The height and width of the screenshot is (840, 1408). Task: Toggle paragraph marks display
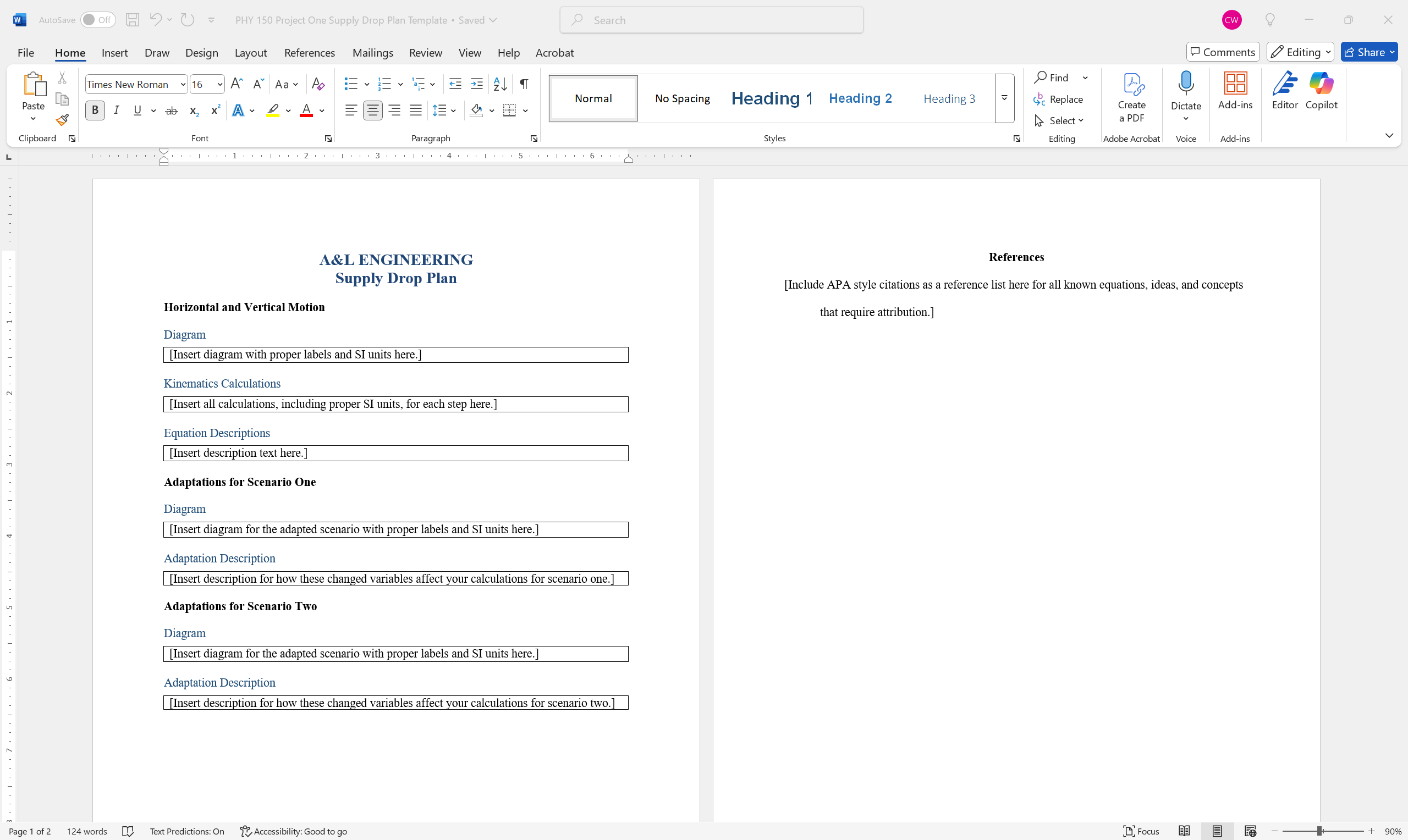523,84
